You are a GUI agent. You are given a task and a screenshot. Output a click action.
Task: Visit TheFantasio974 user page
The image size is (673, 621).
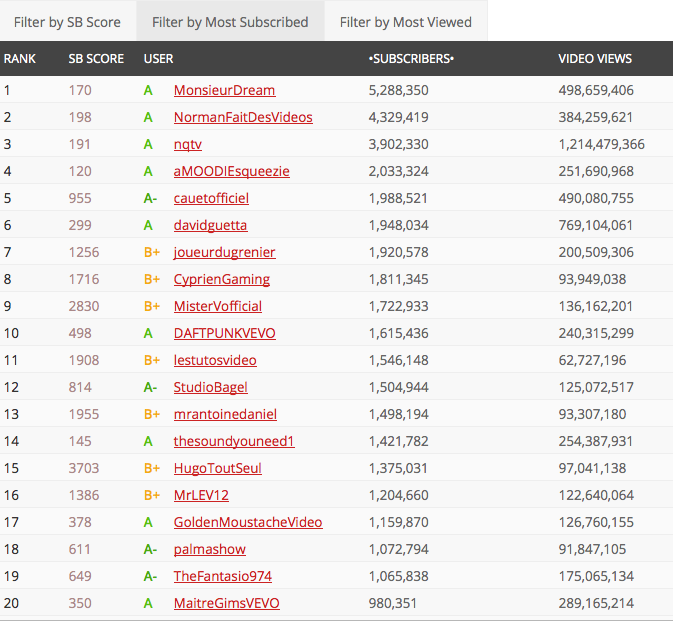[223, 577]
